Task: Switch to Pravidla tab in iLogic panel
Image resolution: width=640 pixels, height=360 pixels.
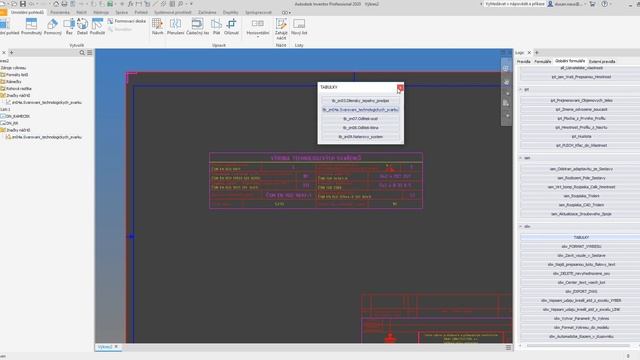Action: click(x=524, y=62)
